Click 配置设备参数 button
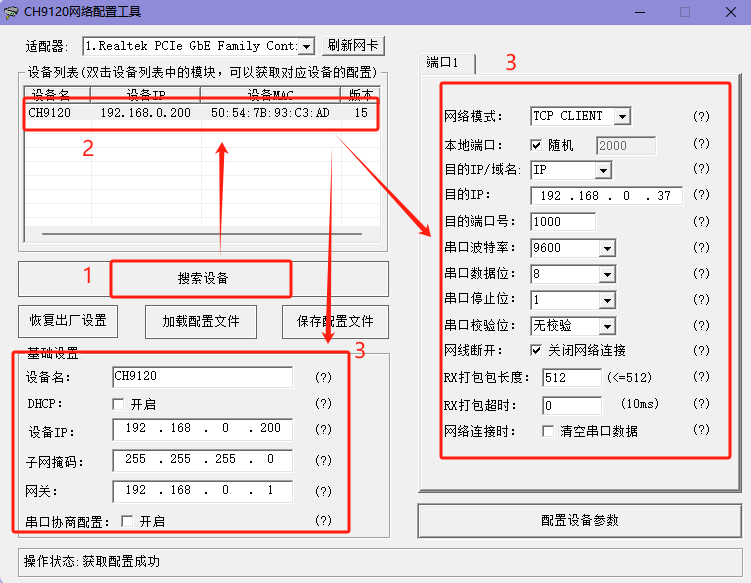This screenshot has height=583, width=751. click(580, 521)
